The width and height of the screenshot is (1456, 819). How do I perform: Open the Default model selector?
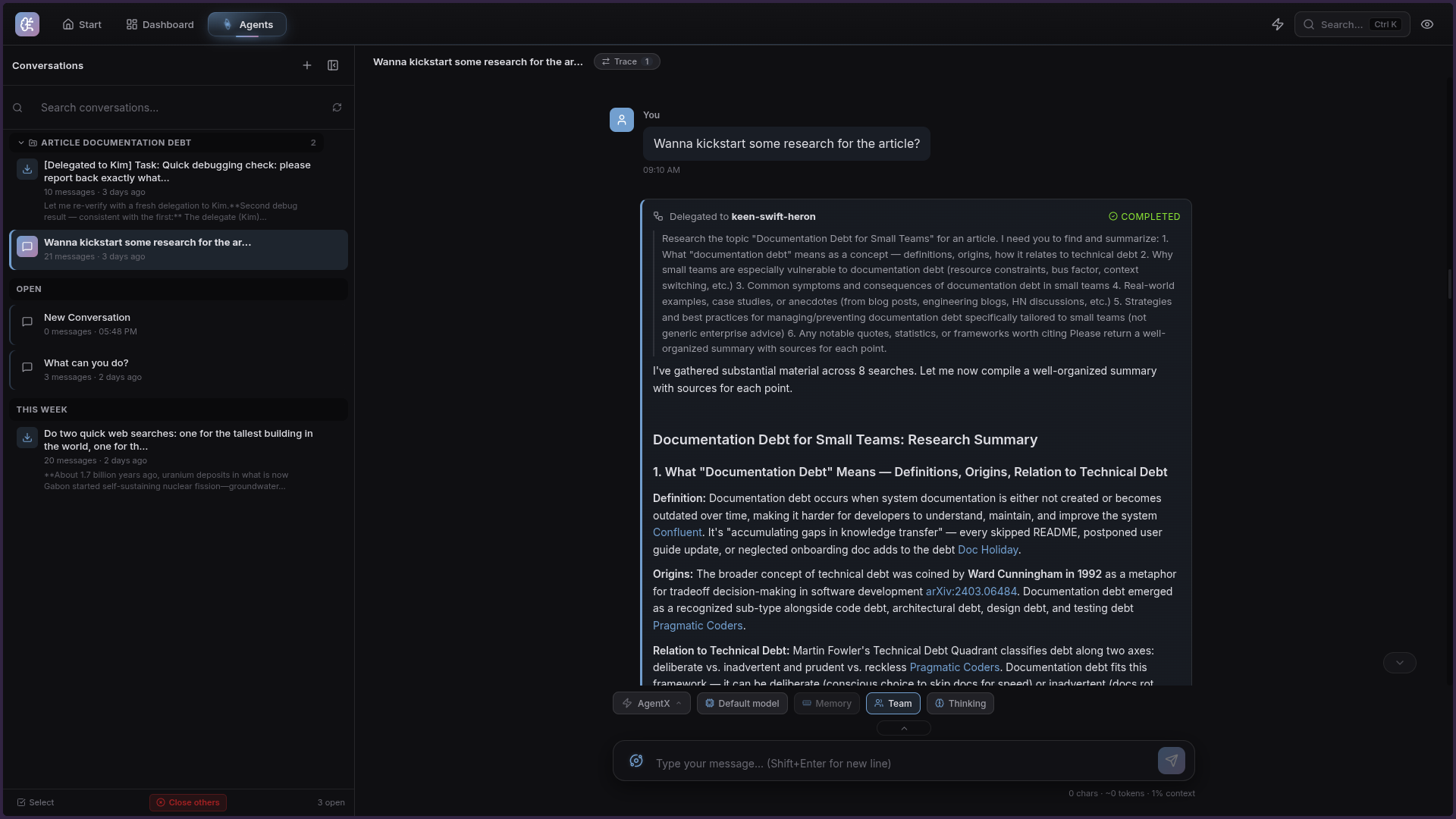click(x=742, y=704)
